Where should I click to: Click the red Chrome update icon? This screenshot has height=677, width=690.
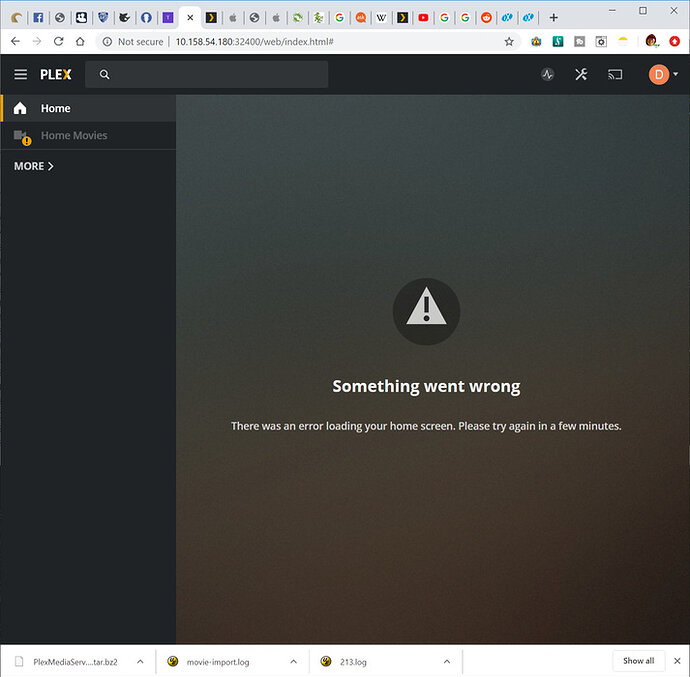pos(674,42)
